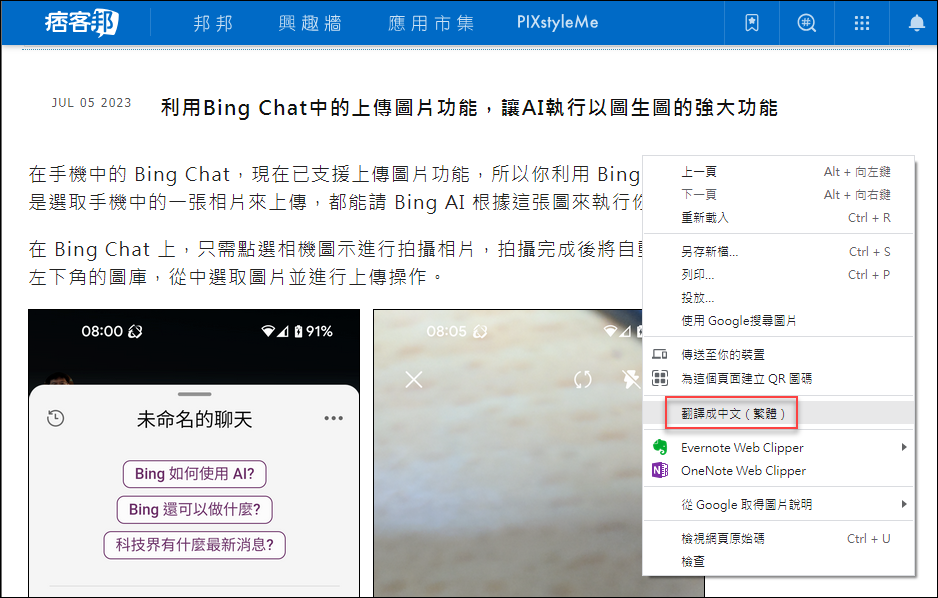The width and height of the screenshot is (938, 598).
Task: Open the PIXstyleMe navigation link
Action: click(558, 23)
